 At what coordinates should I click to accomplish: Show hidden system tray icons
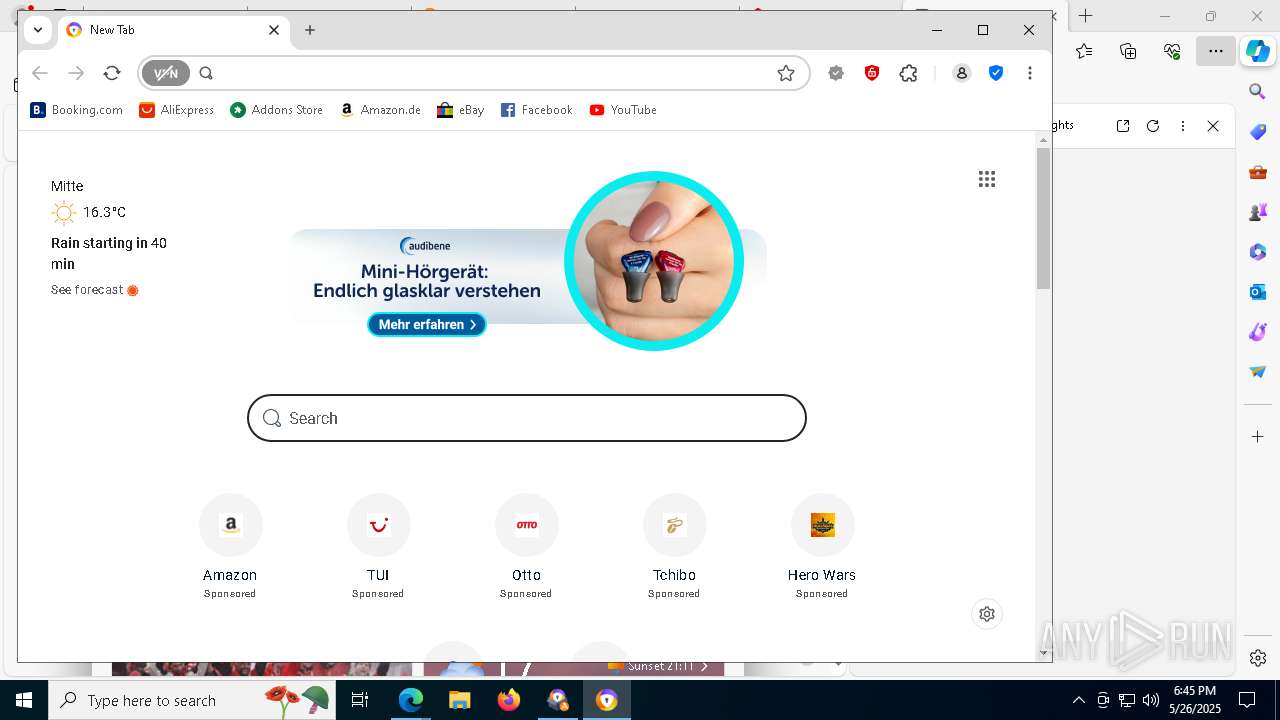(1078, 700)
